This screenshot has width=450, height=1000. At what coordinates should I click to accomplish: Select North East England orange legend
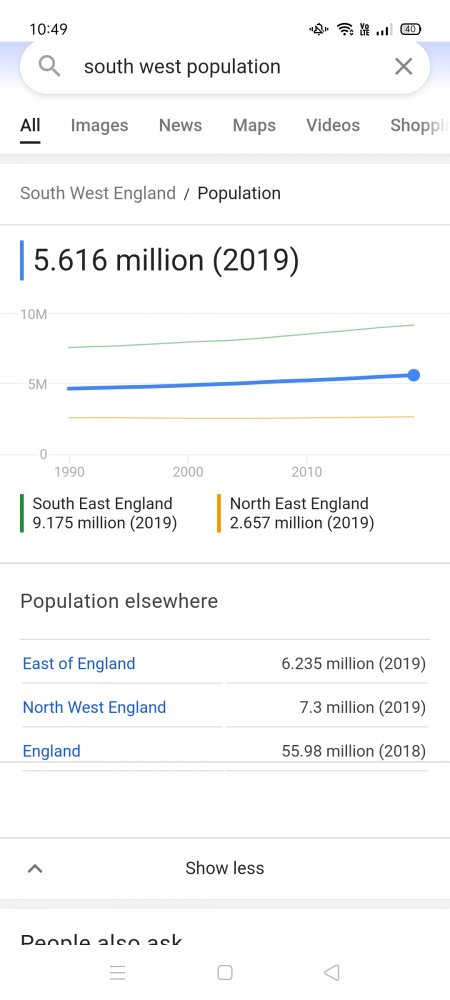pyautogui.click(x=296, y=513)
